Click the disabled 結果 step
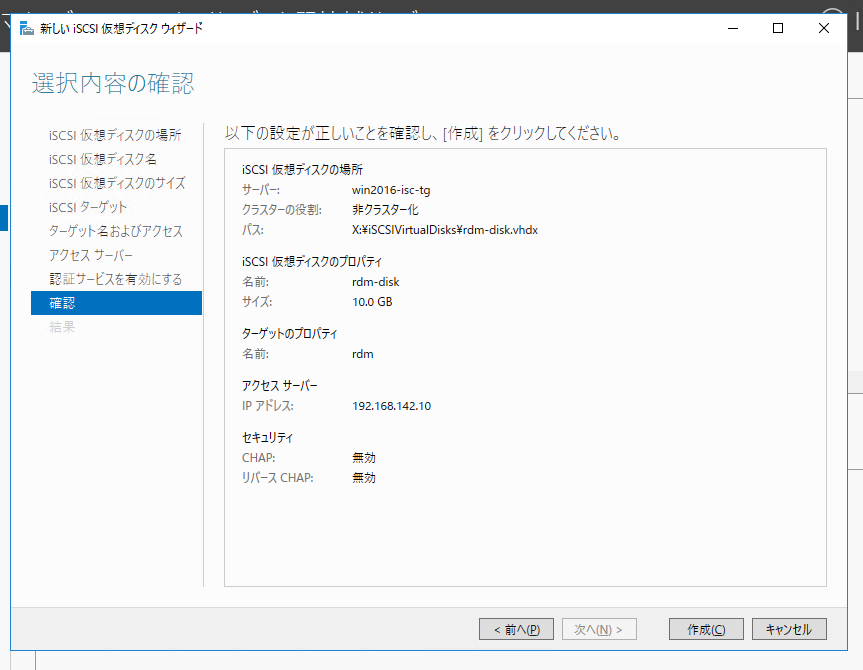 [x=62, y=327]
